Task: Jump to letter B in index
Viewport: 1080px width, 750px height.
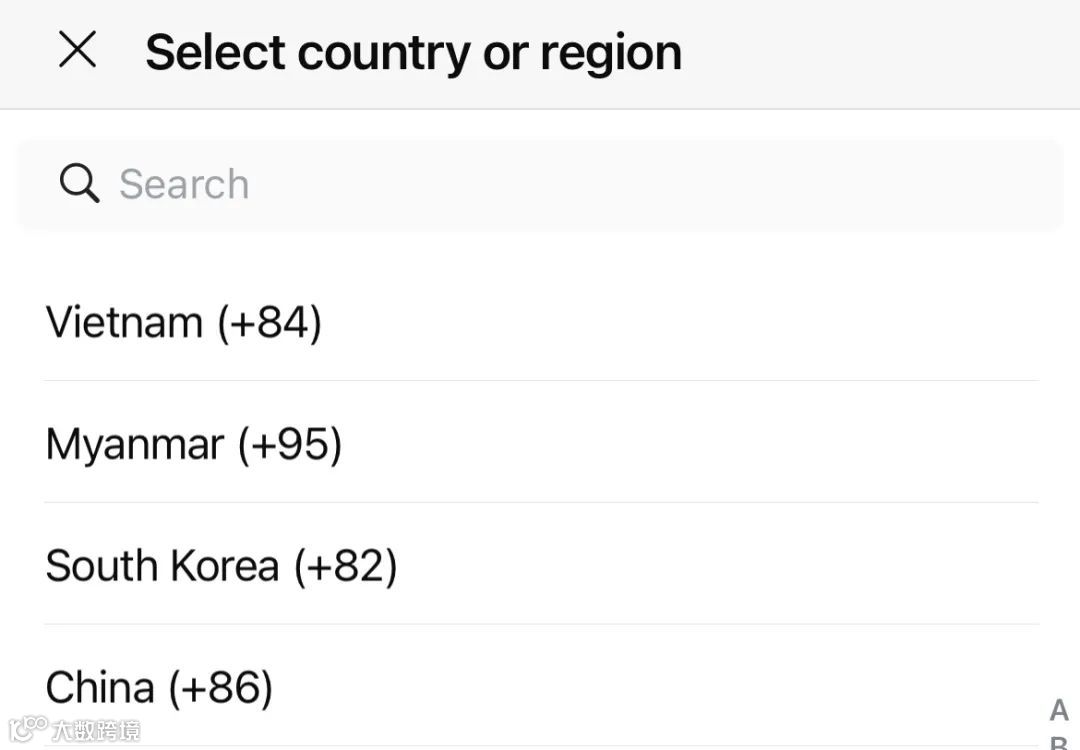Action: point(1059,744)
